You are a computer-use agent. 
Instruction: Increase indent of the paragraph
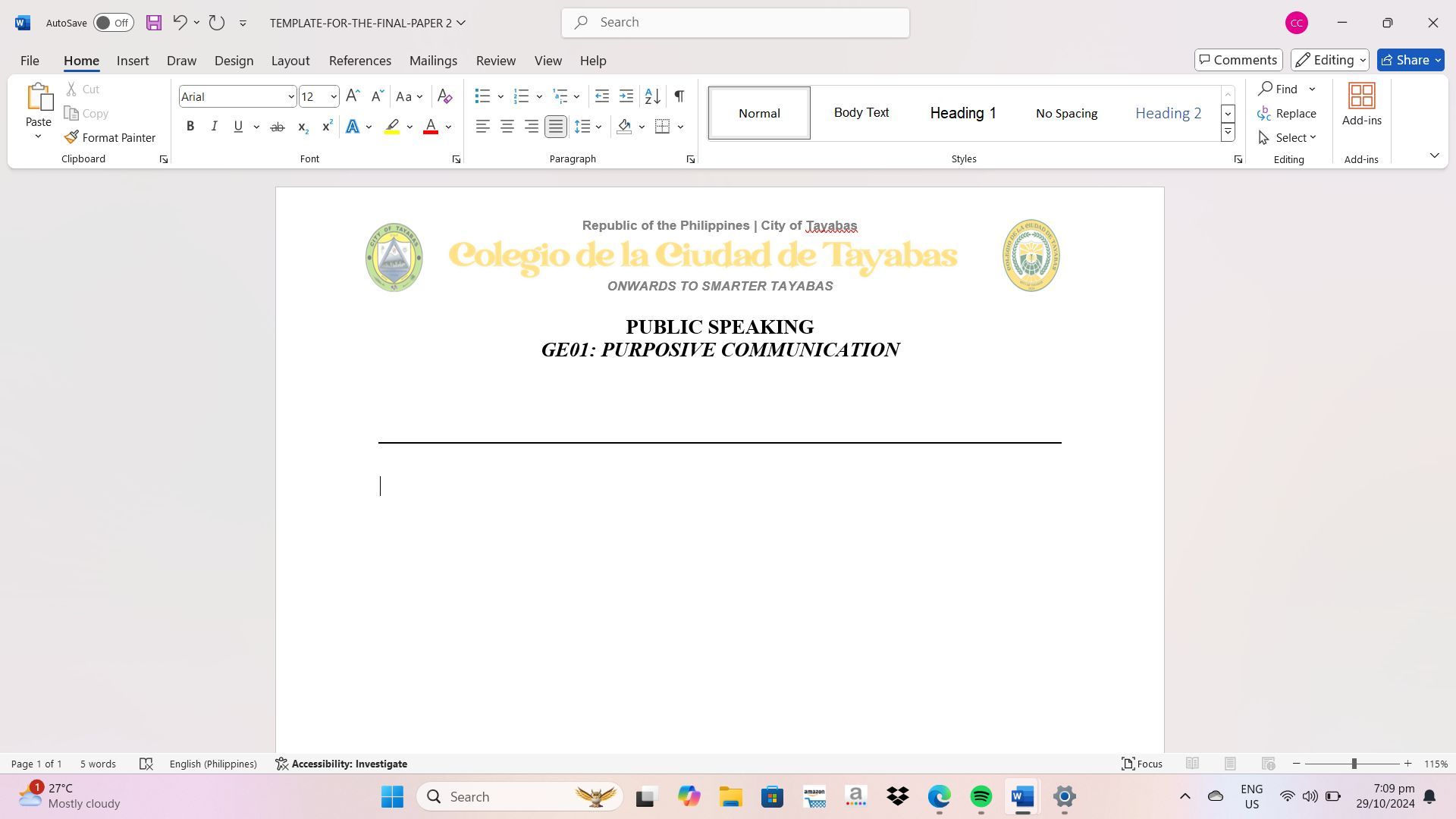(x=626, y=96)
